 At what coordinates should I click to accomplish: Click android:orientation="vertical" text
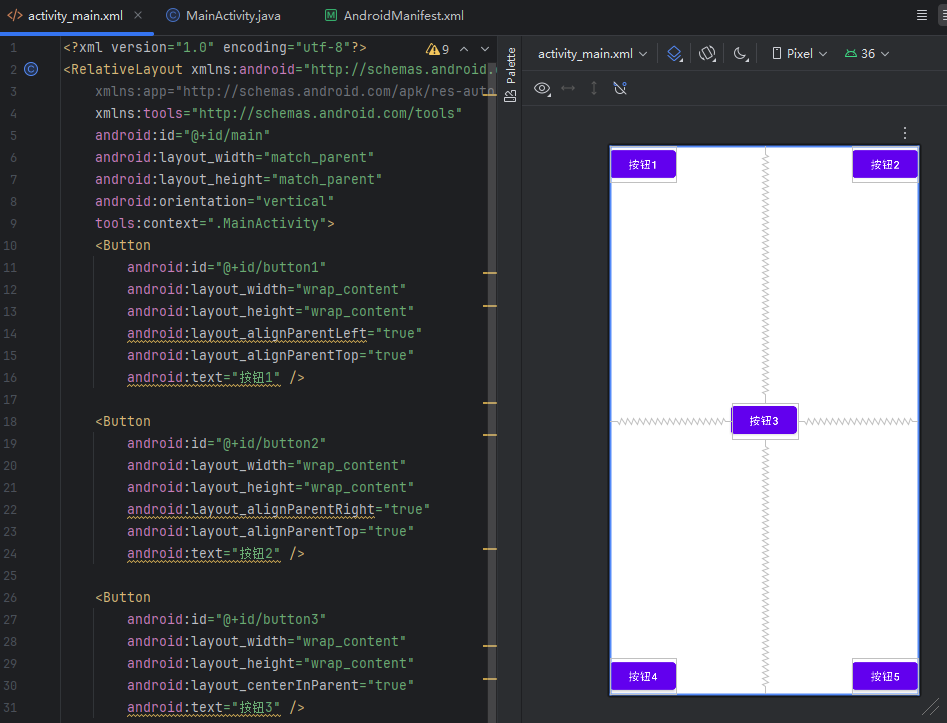tap(214, 201)
